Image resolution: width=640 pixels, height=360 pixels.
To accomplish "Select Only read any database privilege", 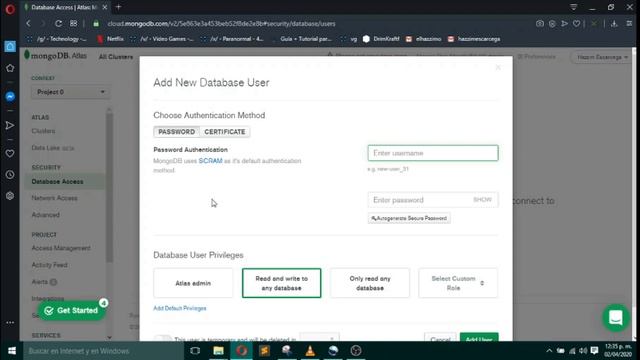I will pyautogui.click(x=370, y=283).
